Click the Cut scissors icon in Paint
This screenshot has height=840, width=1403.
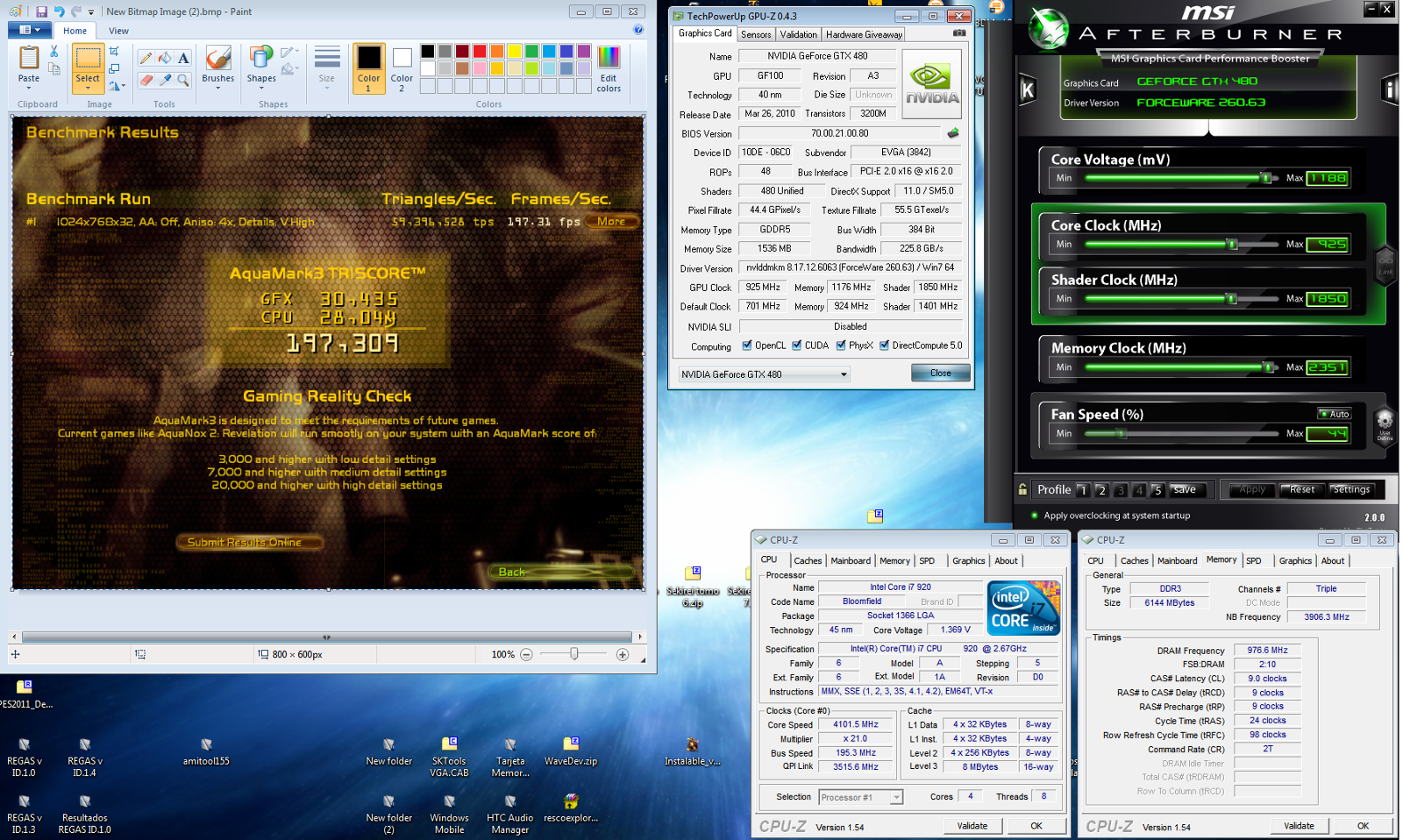54,52
